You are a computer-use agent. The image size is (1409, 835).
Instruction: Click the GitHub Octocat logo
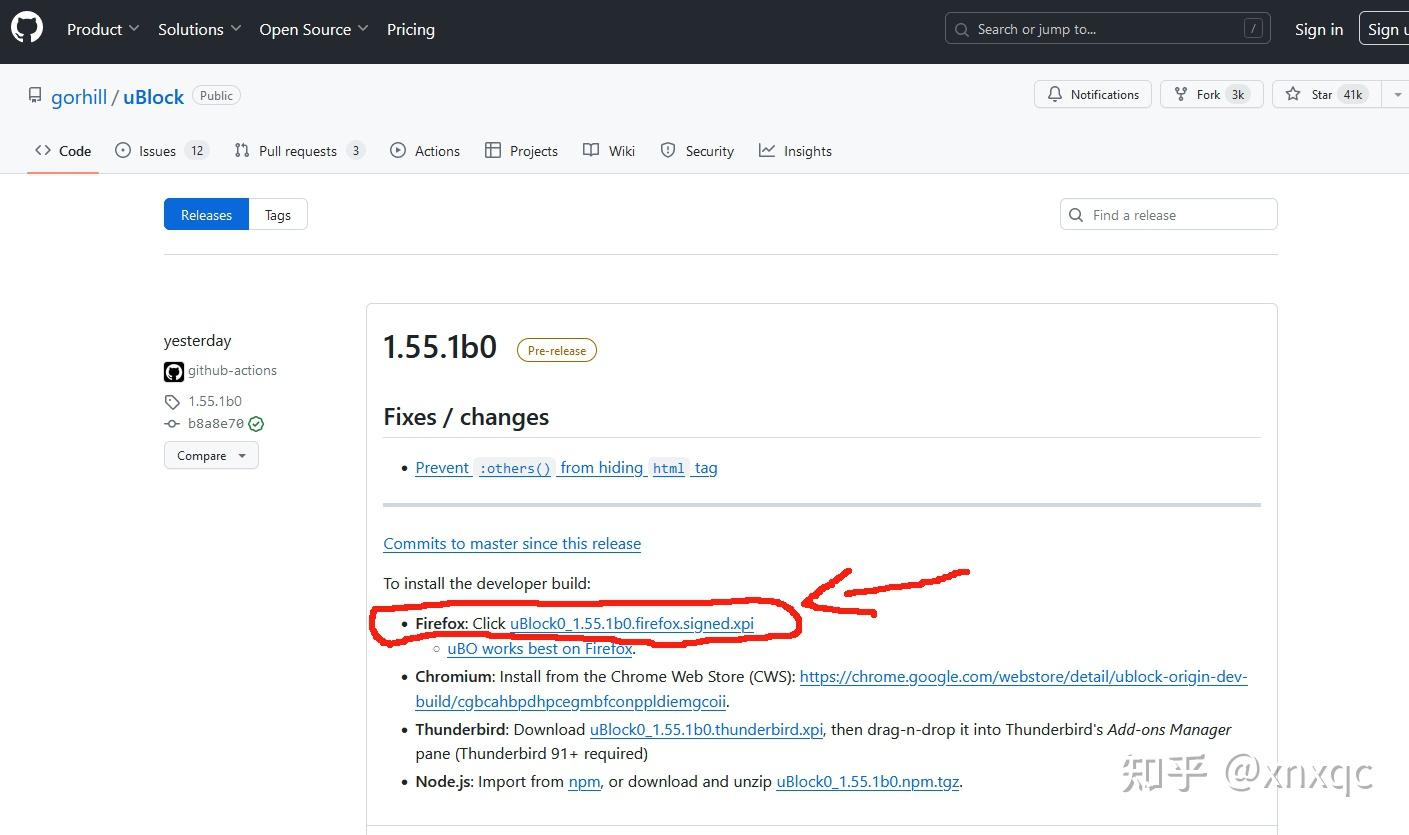[26, 27]
